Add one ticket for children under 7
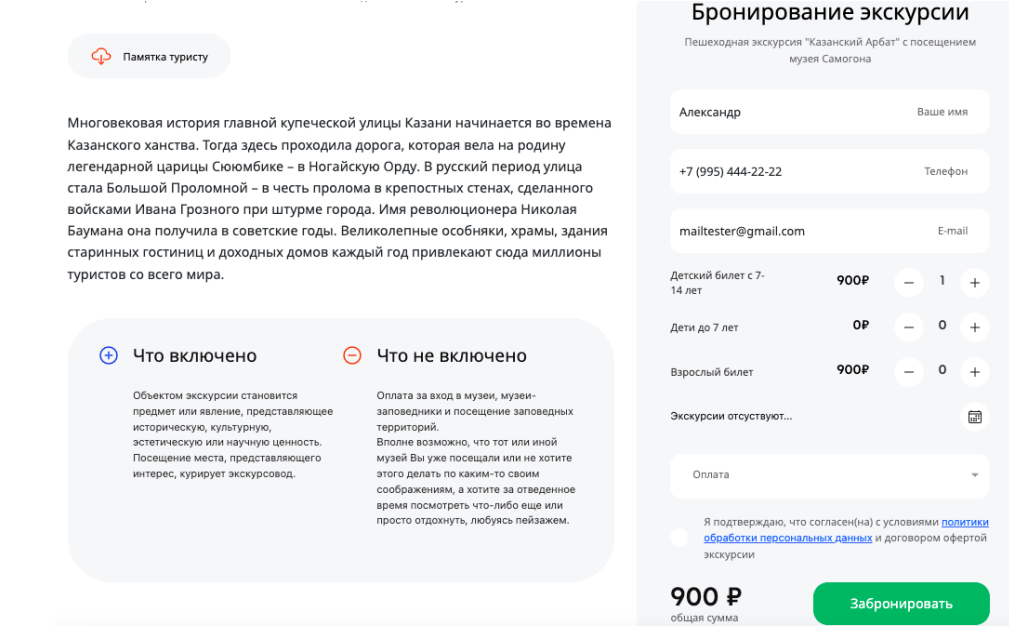This screenshot has height=627, width=1009. [974, 327]
